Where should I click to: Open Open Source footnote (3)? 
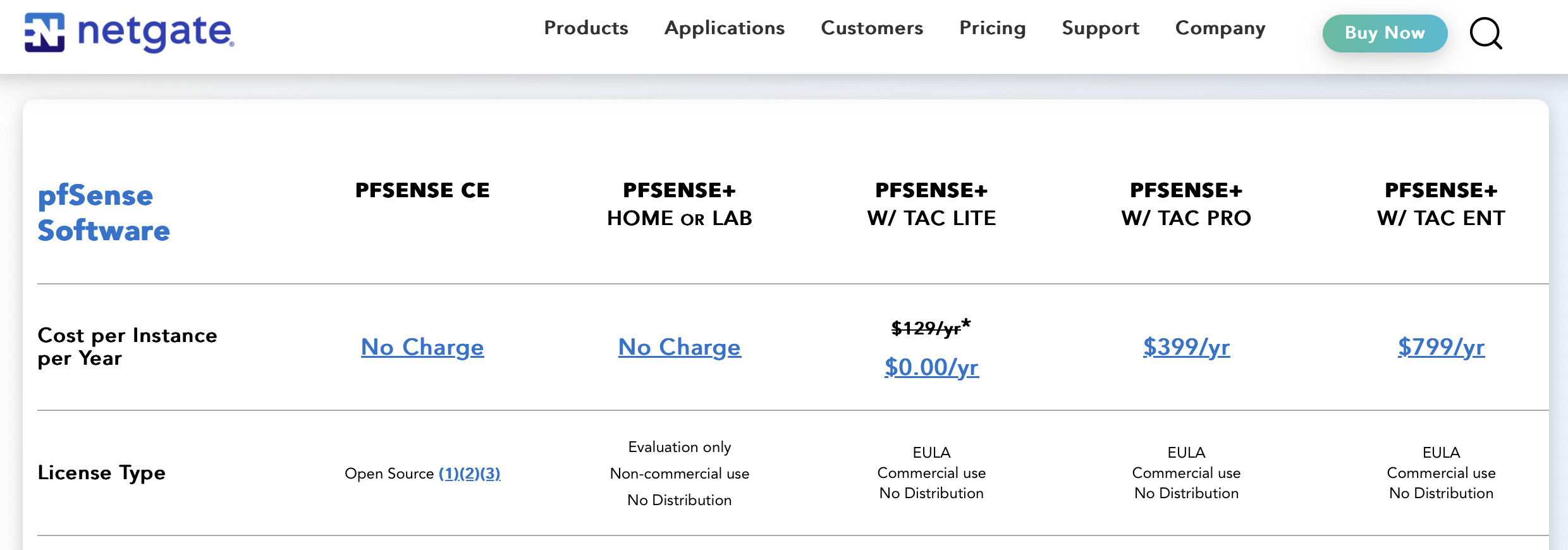(x=491, y=474)
